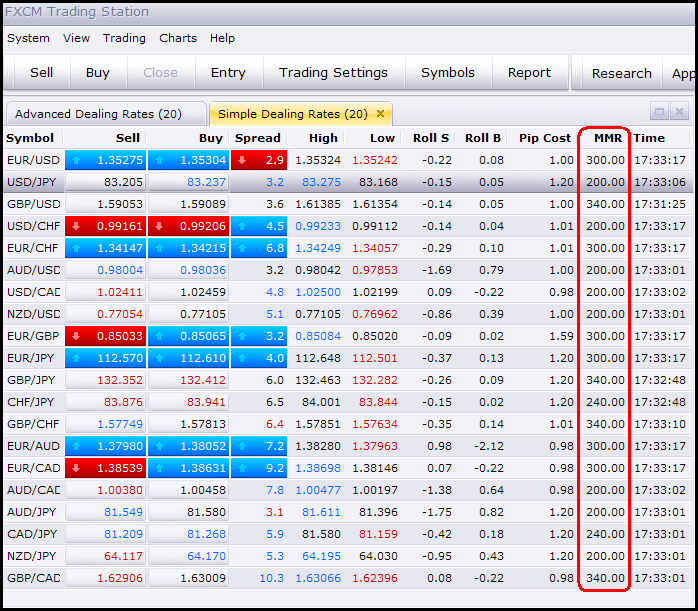Sort by the Spread column header
This screenshot has height=611, width=698.
[258, 138]
